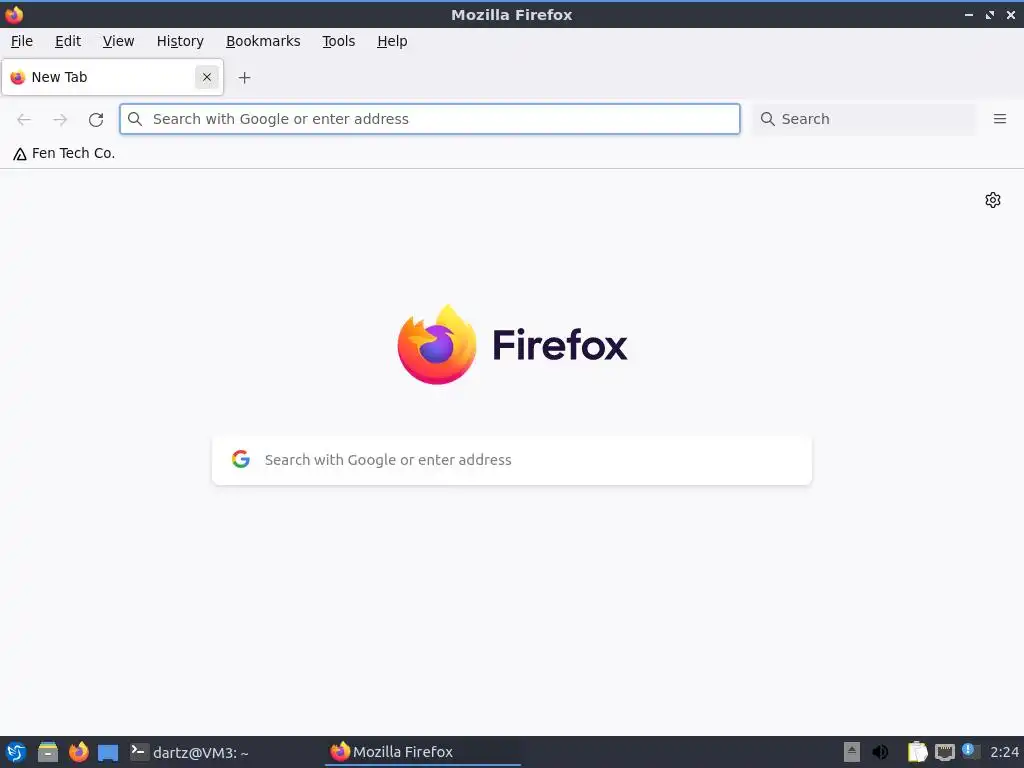Screen dimensions: 1024x768
Task: Open the Tools menu
Action: [x=338, y=41]
